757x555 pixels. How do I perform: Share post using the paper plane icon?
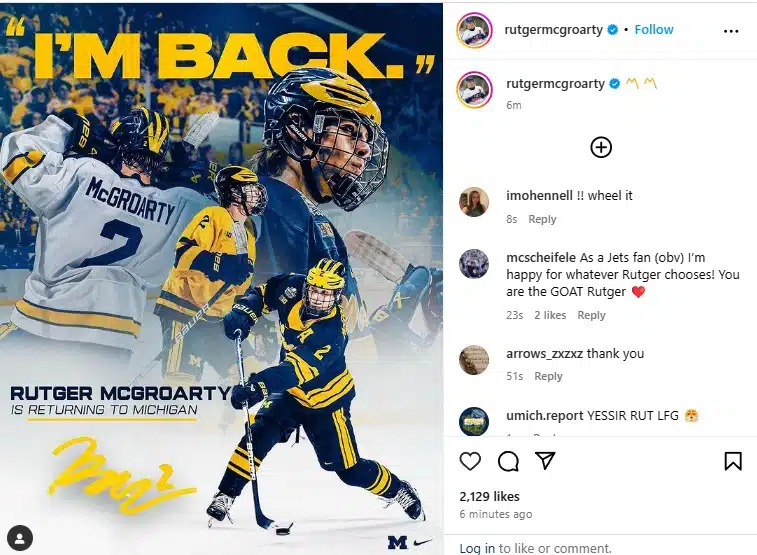pyautogui.click(x=546, y=461)
